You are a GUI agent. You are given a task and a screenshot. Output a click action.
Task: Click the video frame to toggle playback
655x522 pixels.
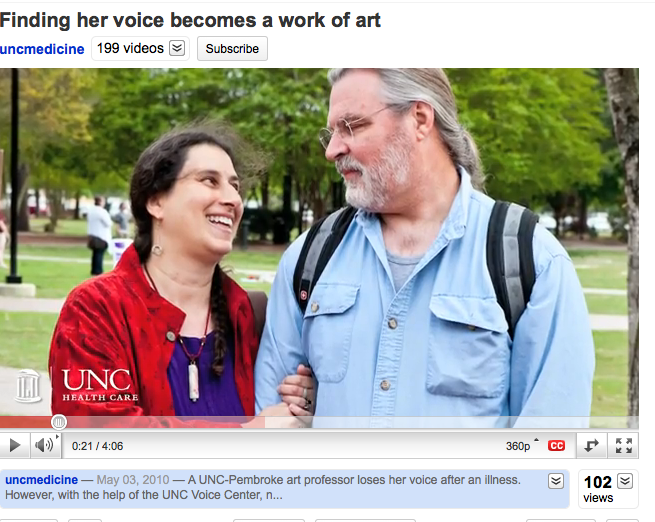click(319, 242)
